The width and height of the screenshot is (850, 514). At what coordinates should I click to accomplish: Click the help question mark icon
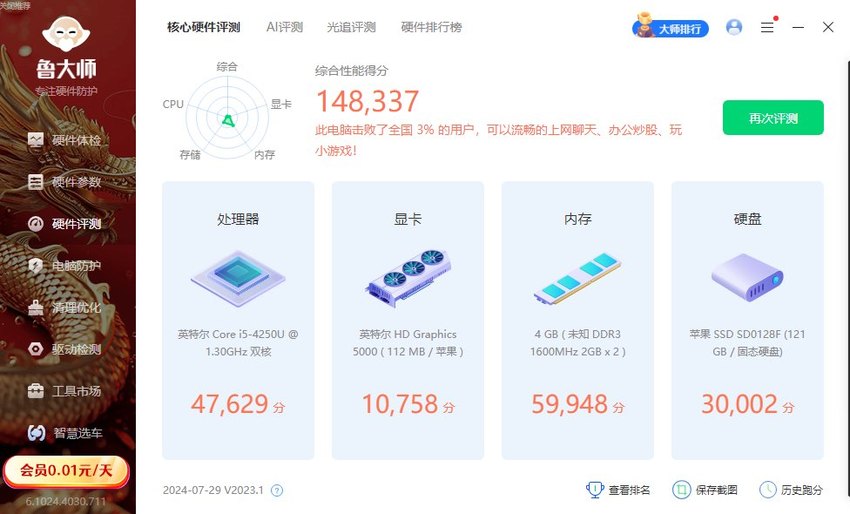tap(277, 491)
